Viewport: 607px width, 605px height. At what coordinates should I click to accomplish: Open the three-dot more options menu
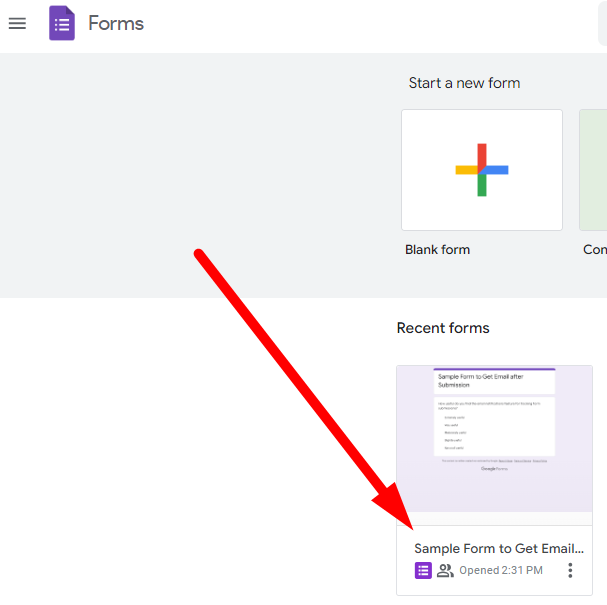[570, 570]
